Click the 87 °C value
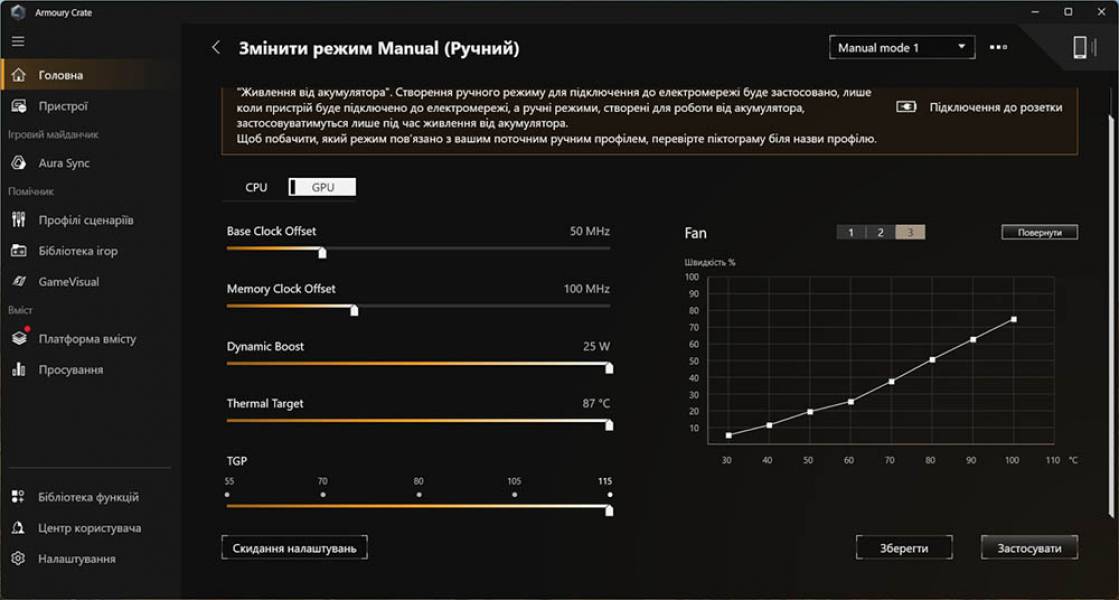 point(596,403)
